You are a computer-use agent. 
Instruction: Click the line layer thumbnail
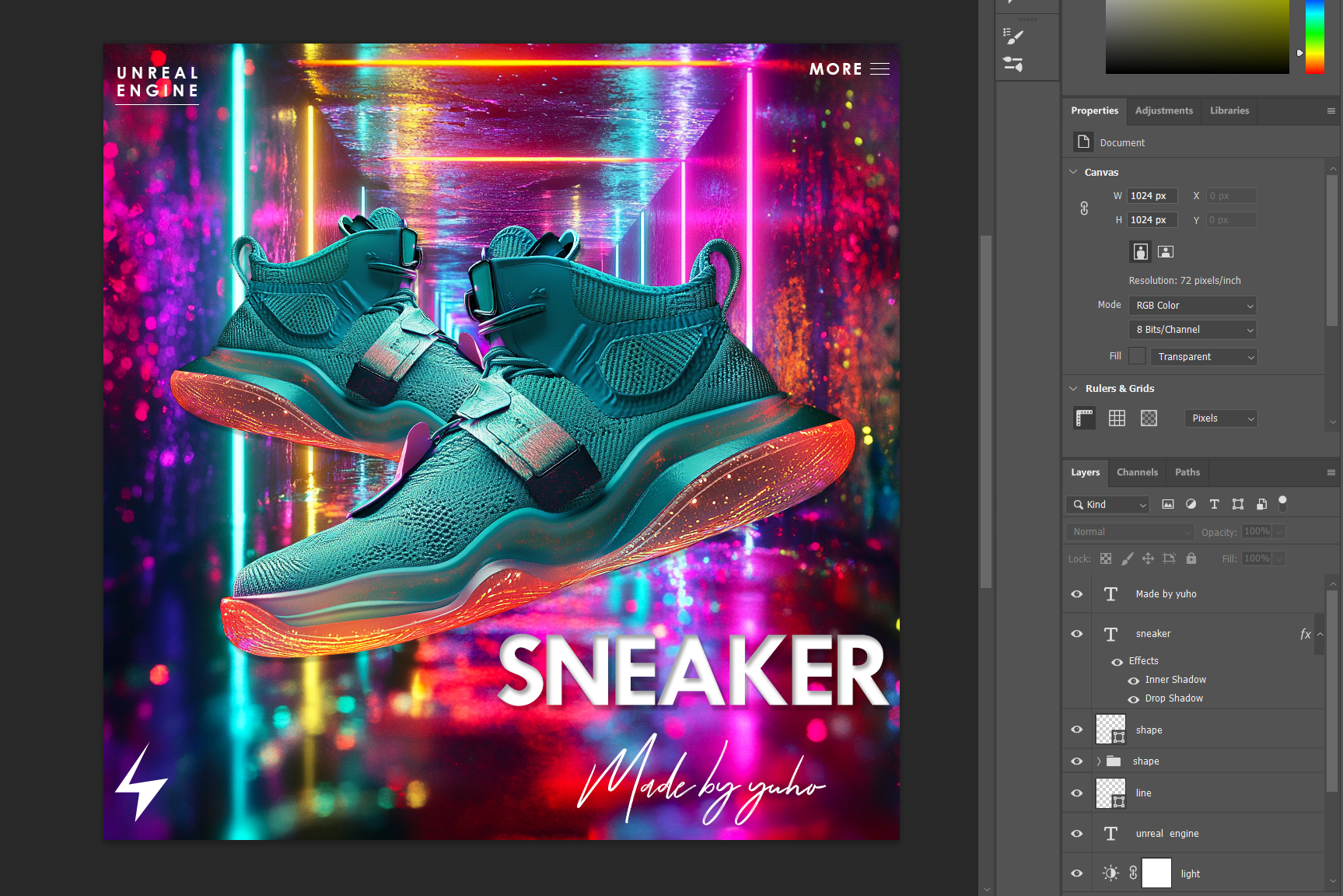coord(1110,793)
